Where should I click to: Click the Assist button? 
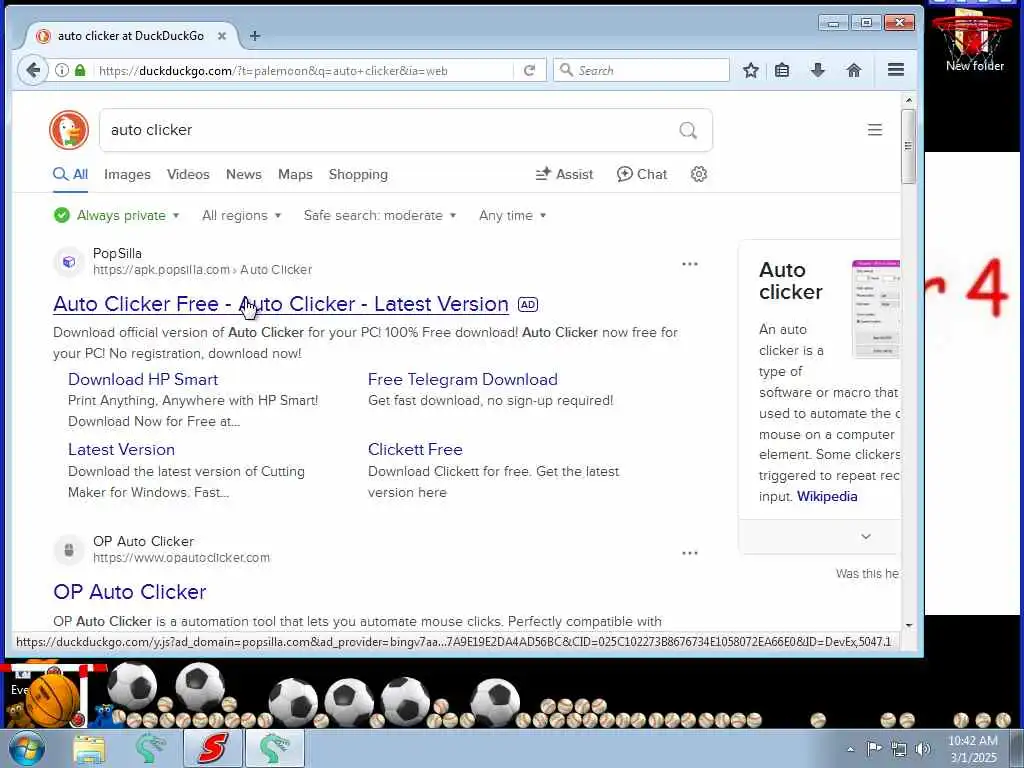(564, 174)
